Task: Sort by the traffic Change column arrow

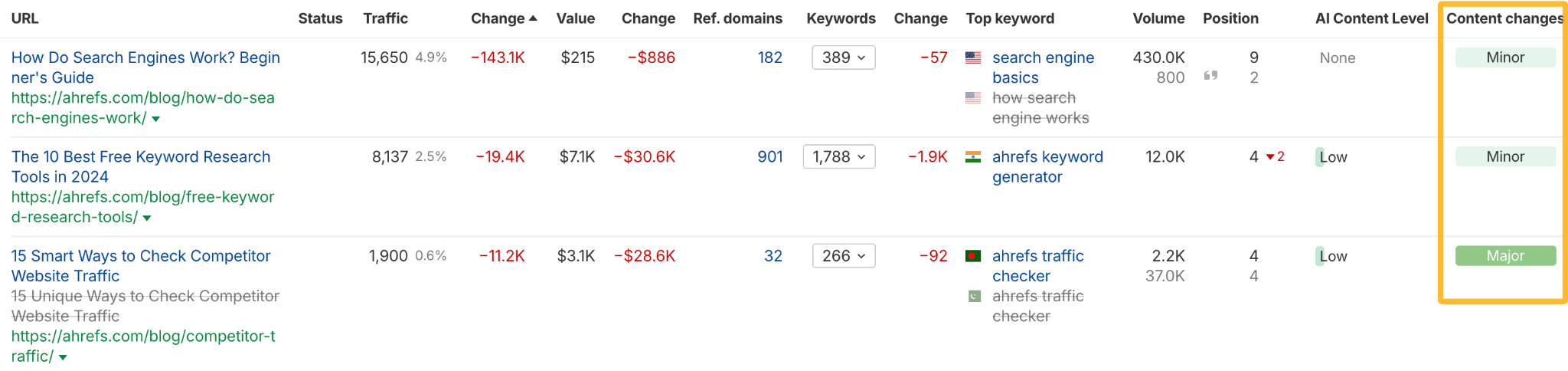Action: 533,18
